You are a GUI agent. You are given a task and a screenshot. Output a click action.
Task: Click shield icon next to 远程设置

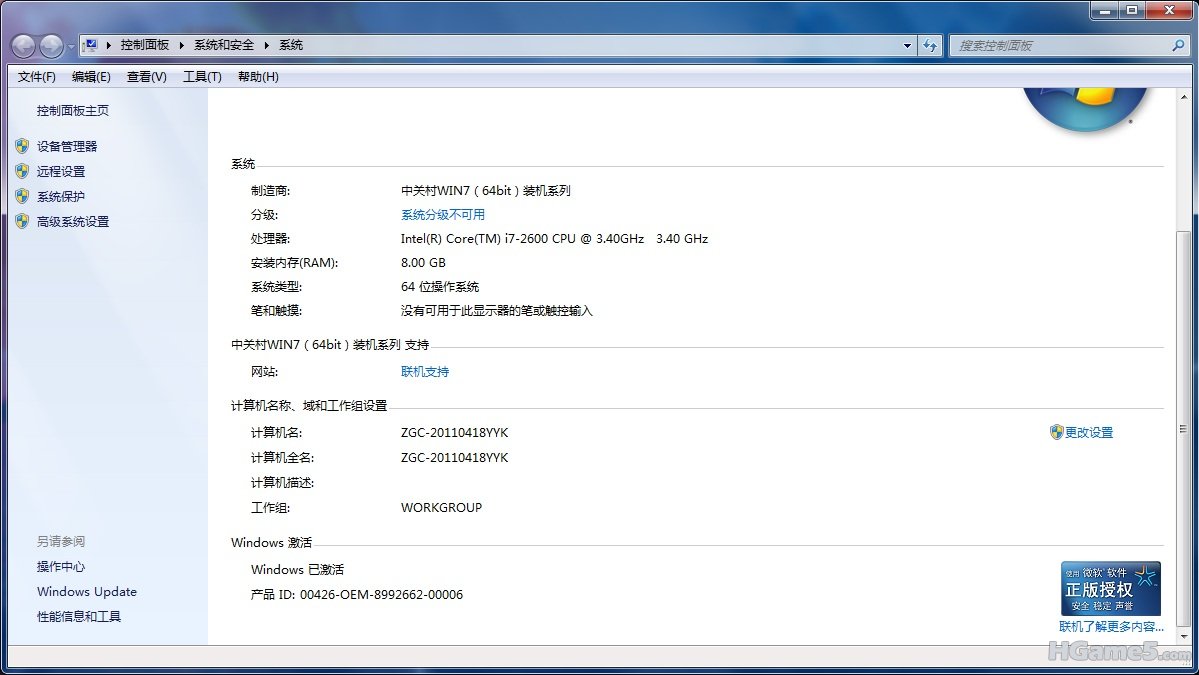point(22,171)
